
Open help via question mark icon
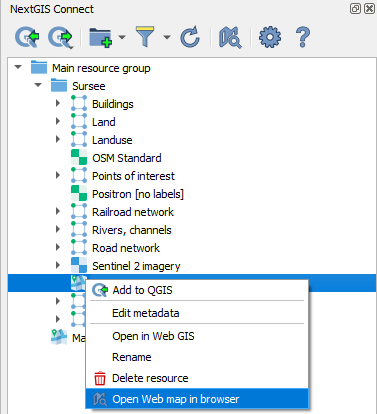(303, 37)
